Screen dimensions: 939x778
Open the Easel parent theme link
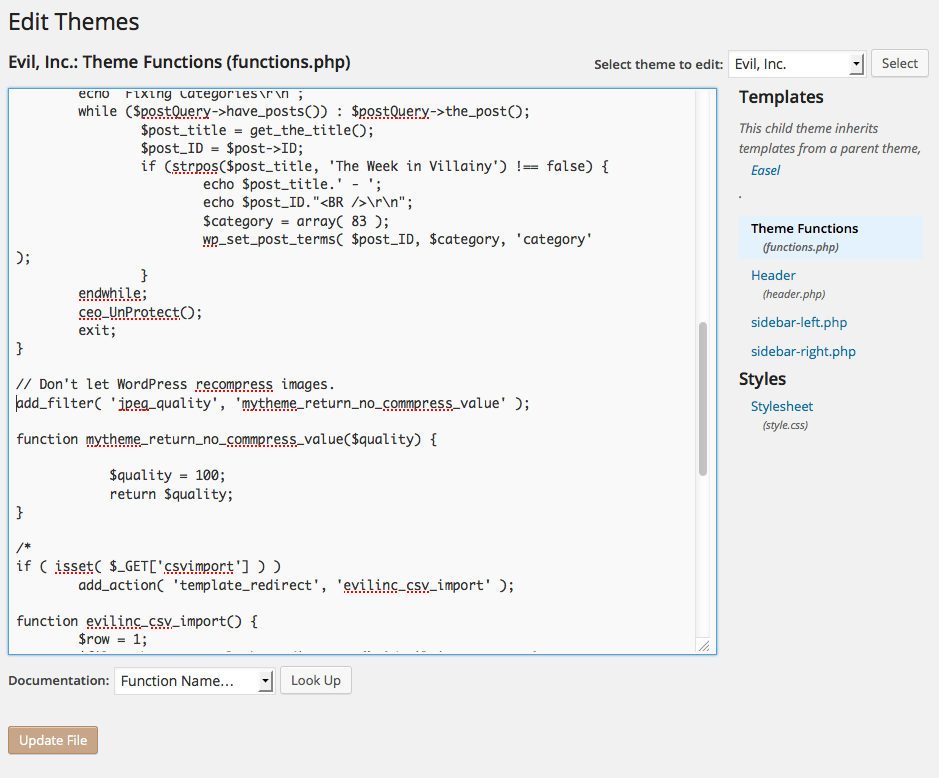point(765,170)
